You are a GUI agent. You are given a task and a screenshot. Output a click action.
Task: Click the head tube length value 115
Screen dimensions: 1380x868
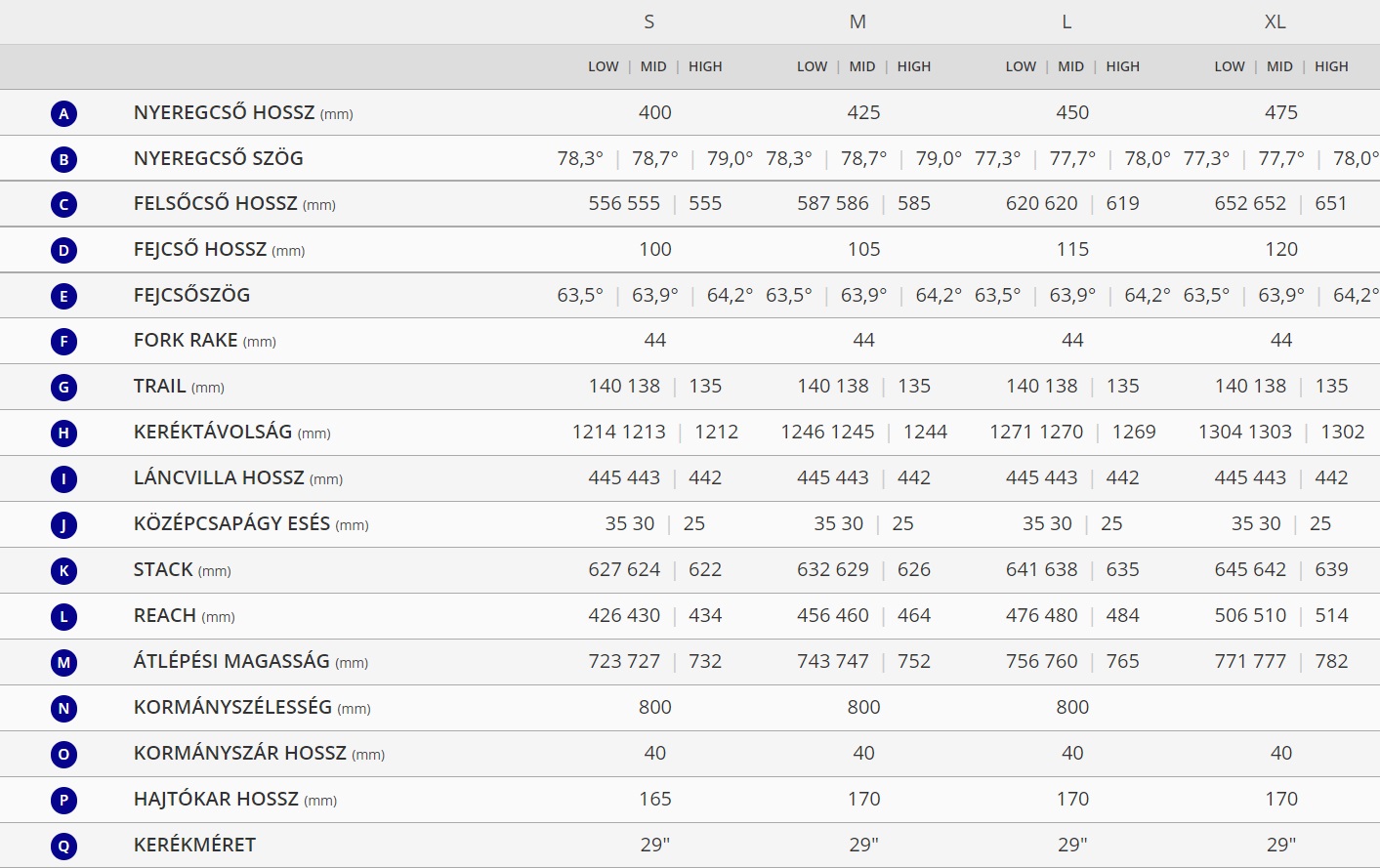pos(1072,249)
